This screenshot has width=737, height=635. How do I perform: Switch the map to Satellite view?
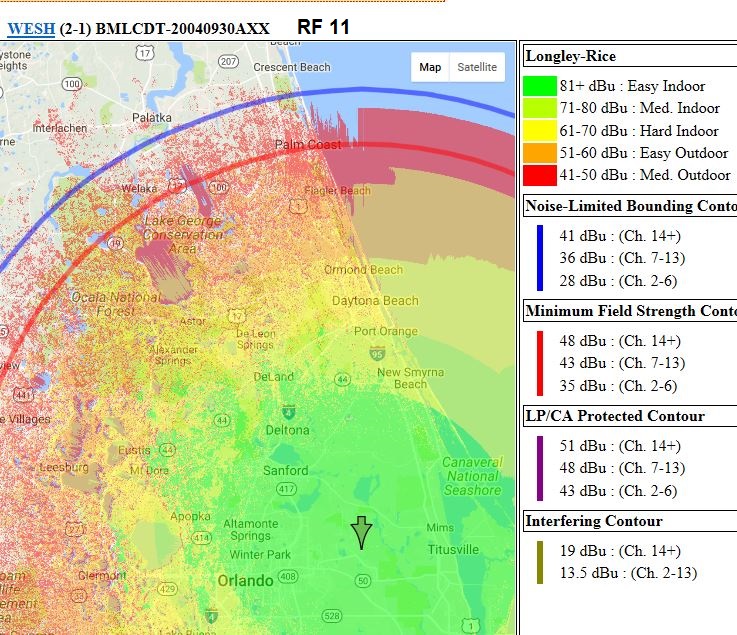tap(476, 67)
